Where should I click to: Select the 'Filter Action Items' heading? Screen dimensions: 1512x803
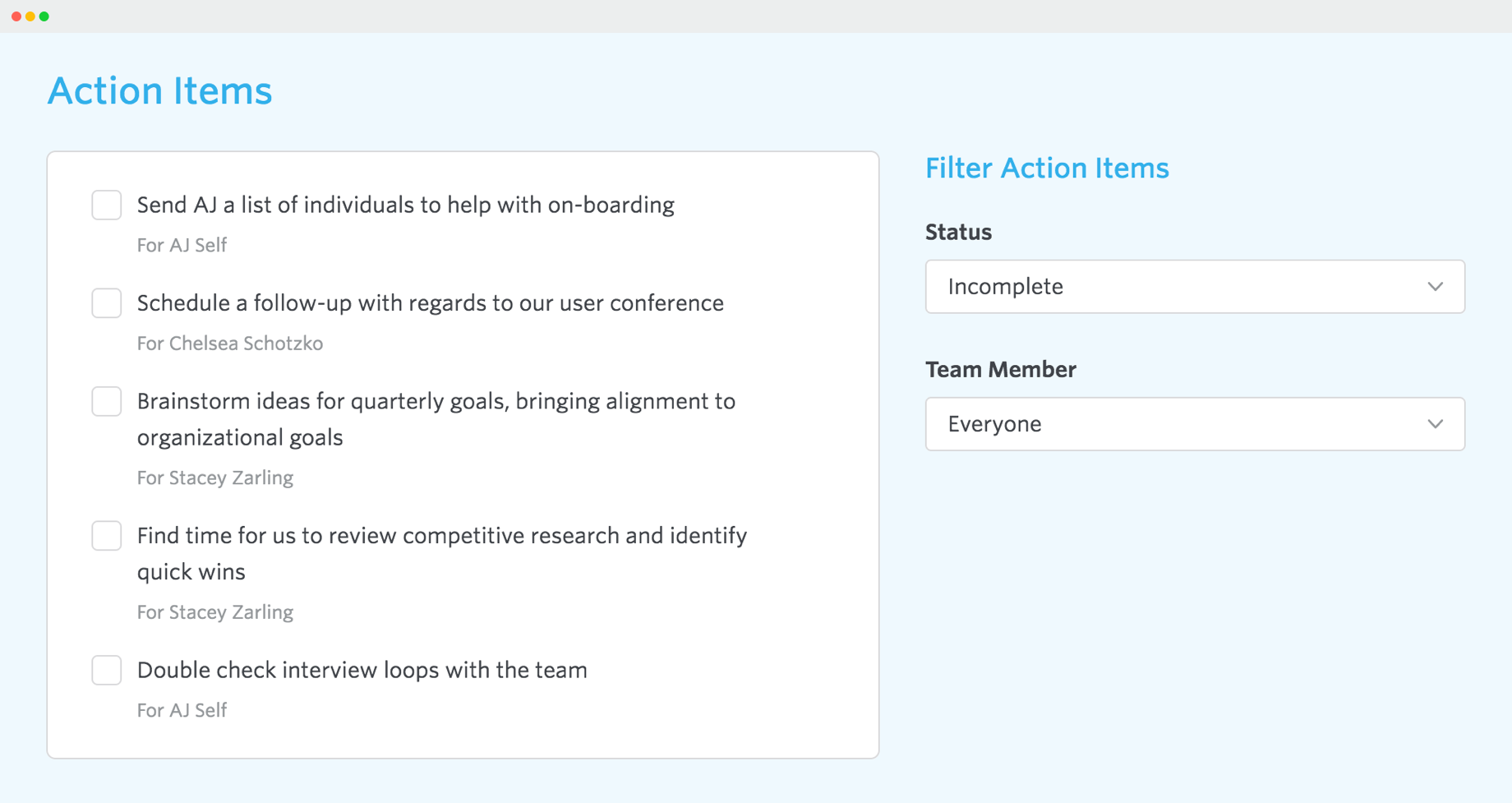(x=1047, y=168)
